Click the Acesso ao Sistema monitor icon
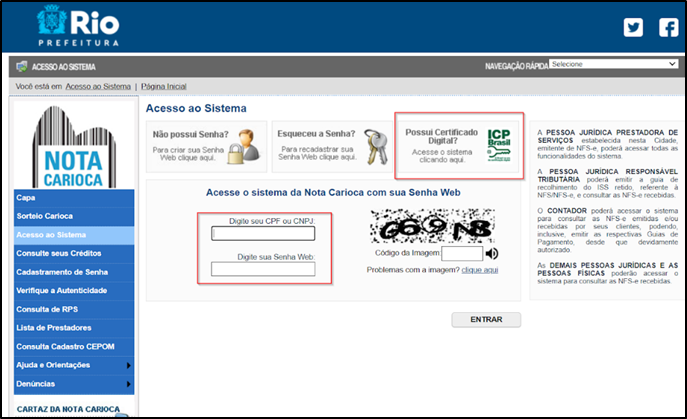This screenshot has width=687, height=419. [21, 67]
